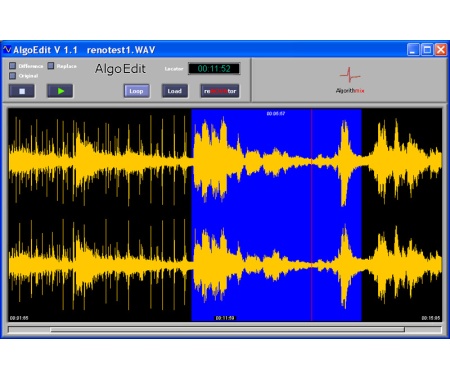Screen dimensions: 450x380
Task: Click the Locator time display 00:11:52
Action: click(214, 69)
